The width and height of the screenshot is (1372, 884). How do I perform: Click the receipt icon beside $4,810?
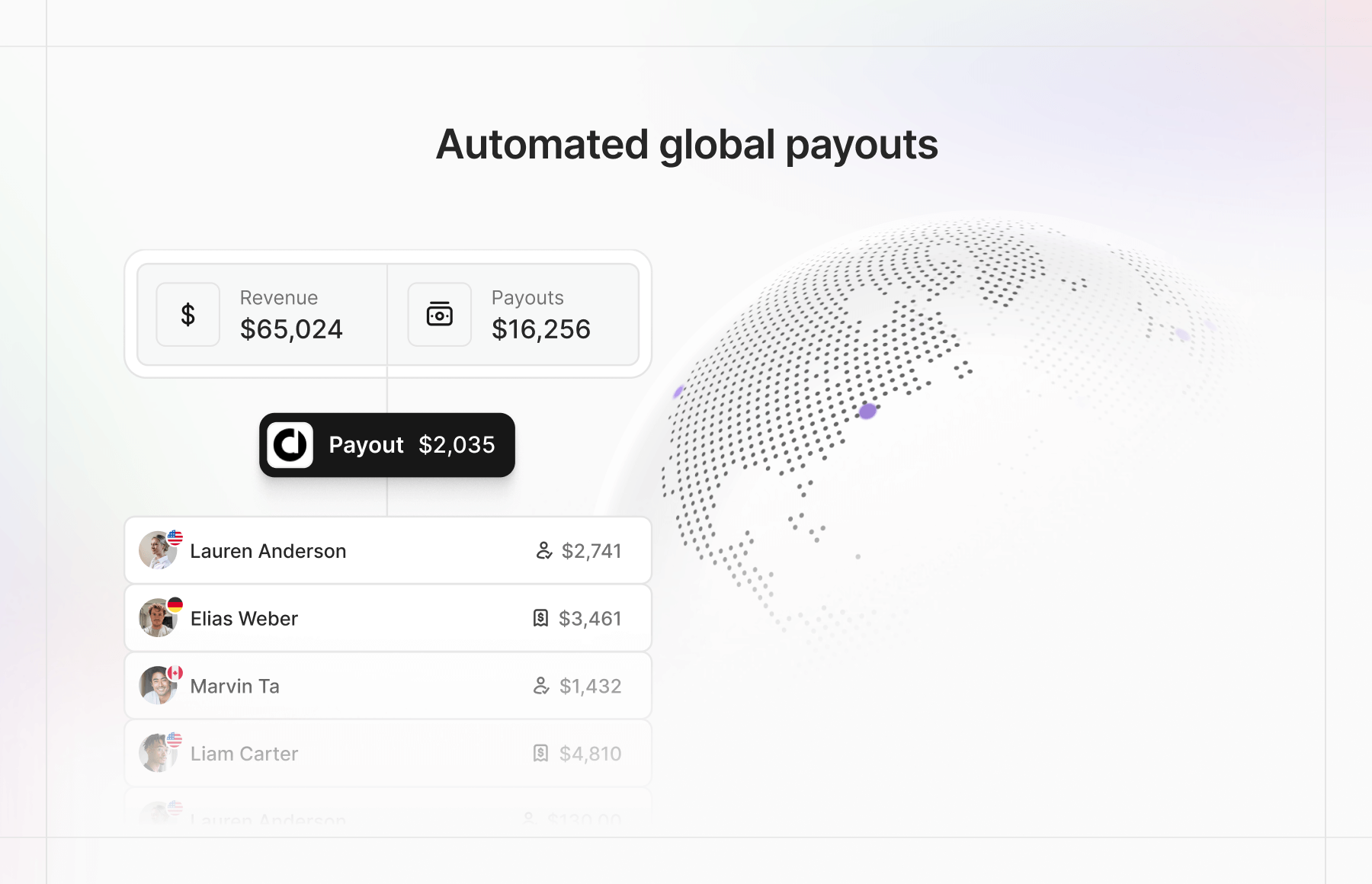(x=540, y=754)
